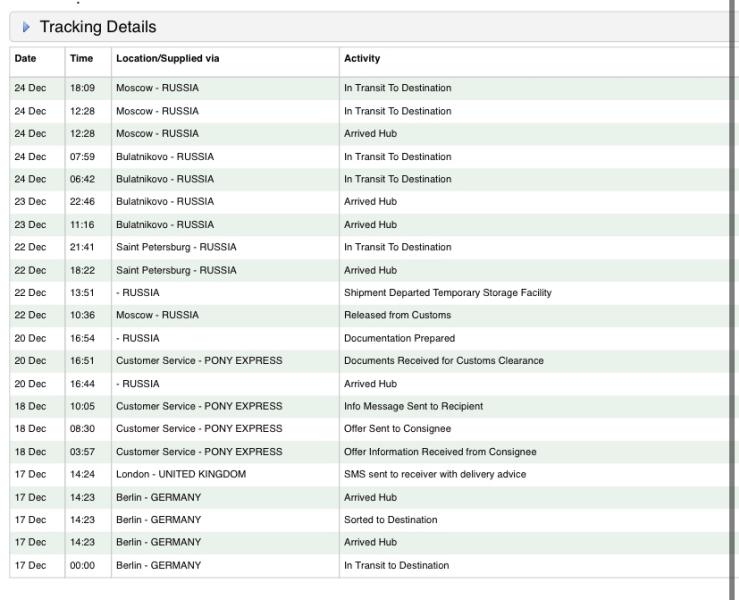
Task: Select Documents Received for Customs Clearance
Action: [443, 360]
